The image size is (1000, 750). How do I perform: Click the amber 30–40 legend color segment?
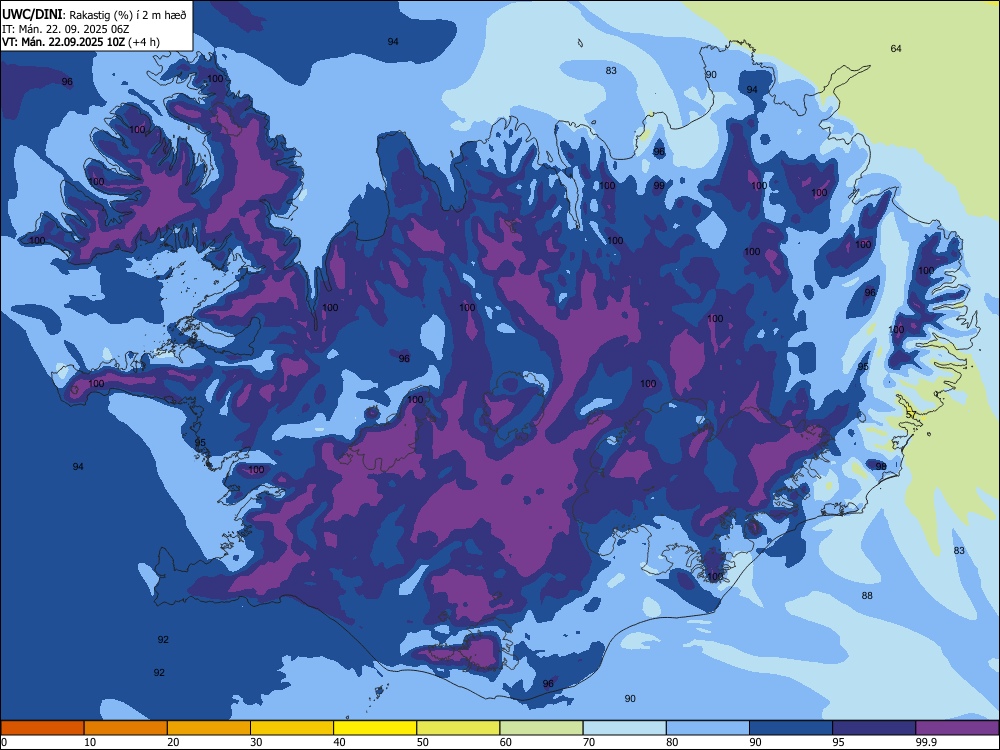pos(292,728)
